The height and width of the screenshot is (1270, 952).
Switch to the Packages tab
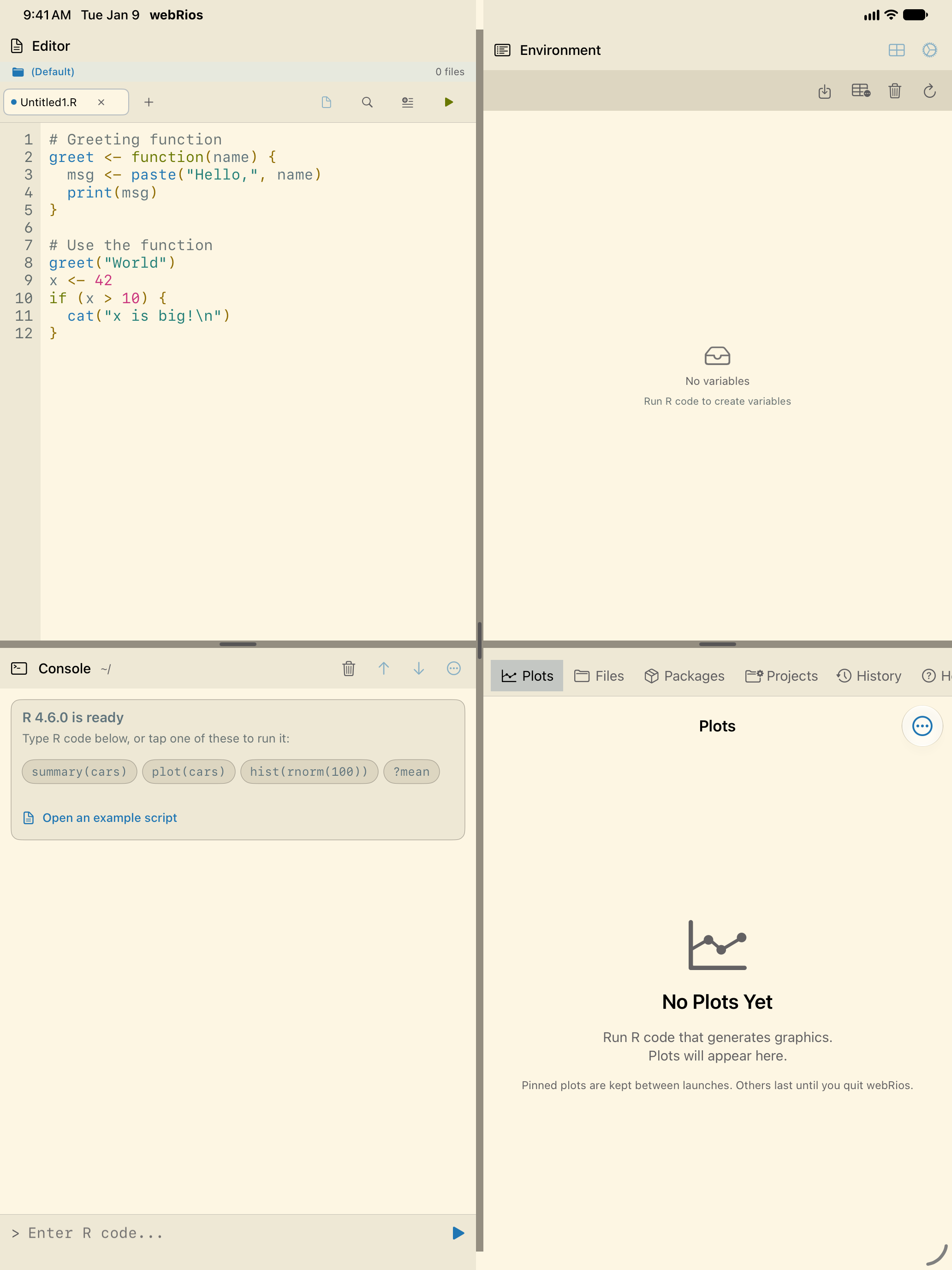684,676
